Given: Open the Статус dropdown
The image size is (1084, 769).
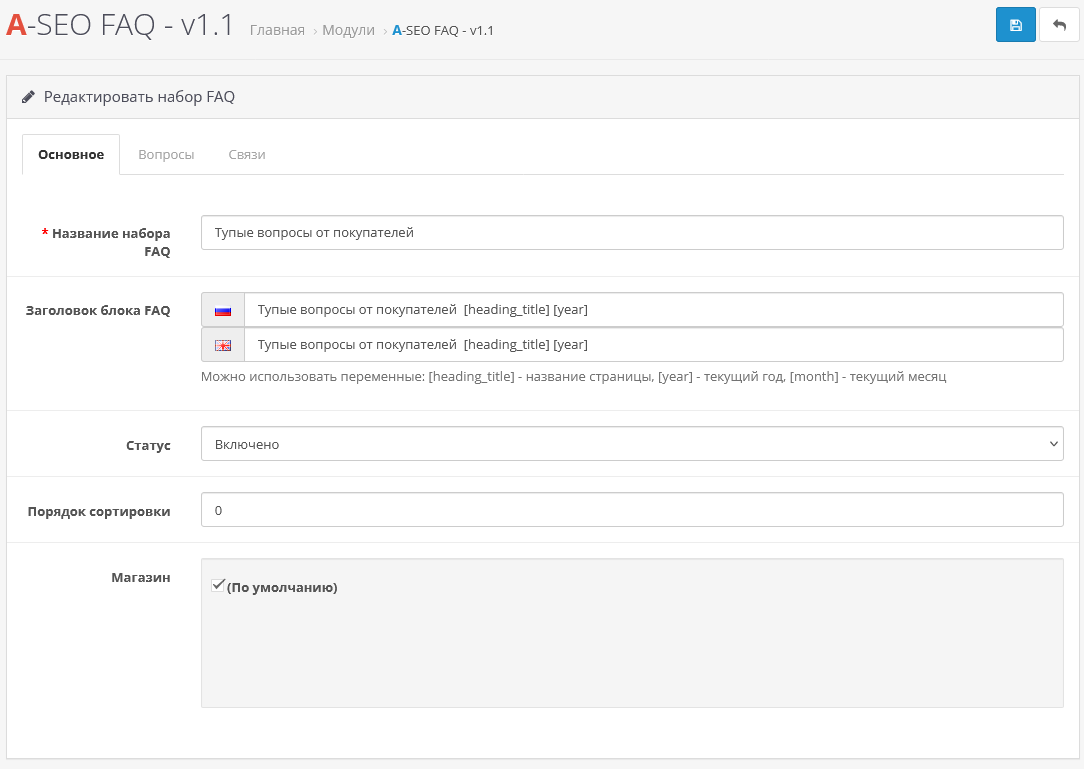Looking at the screenshot, I should point(631,444).
